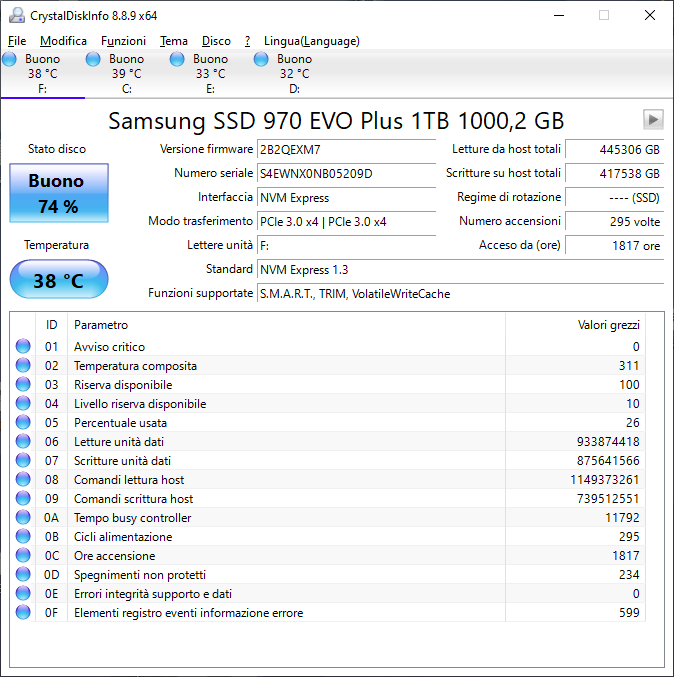Screen dimensions: 674x677
Task: Select the D: drive tab
Action: point(294,74)
